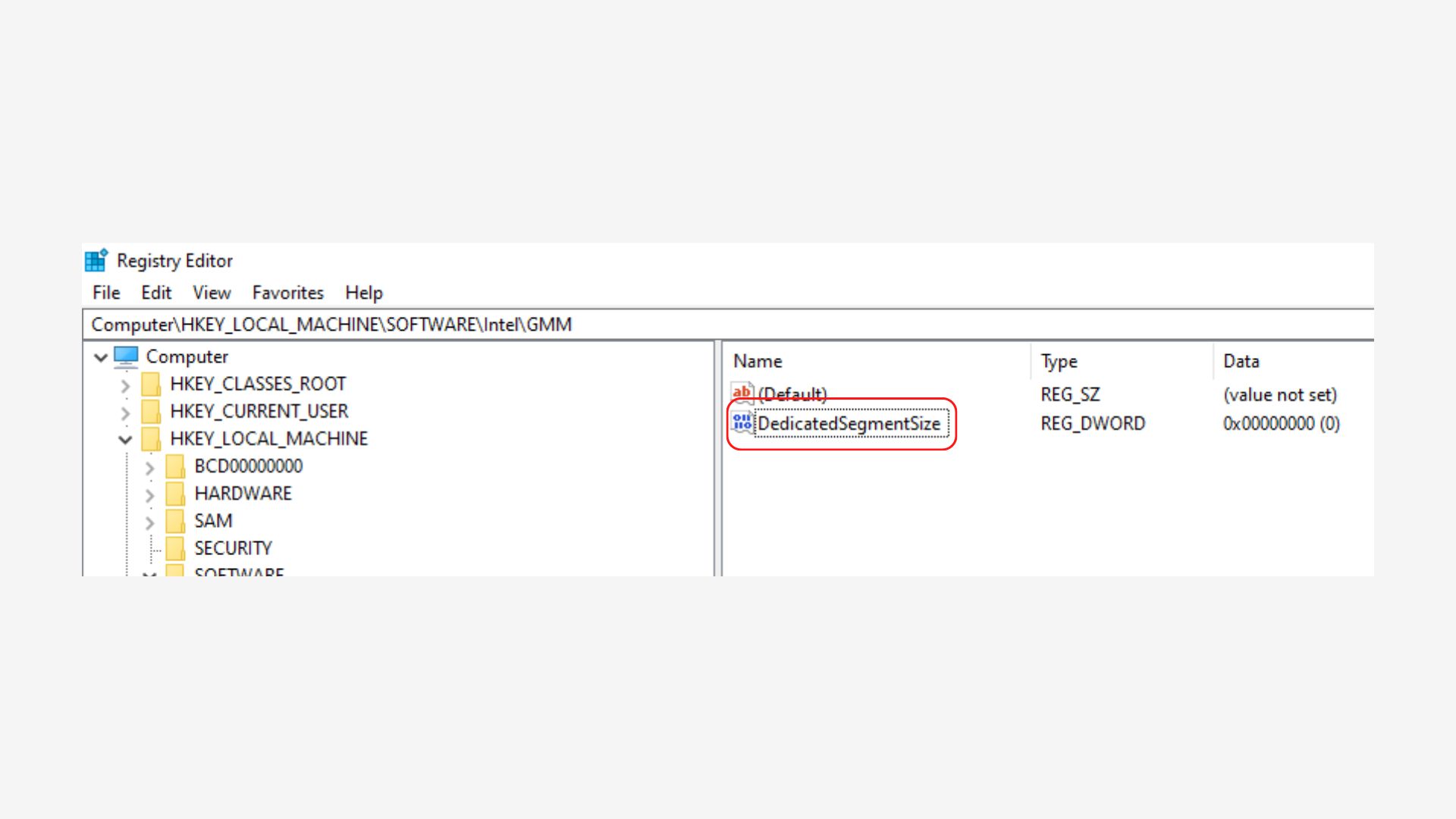
Task: Select the Computer monitor icon in the tree
Action: (x=126, y=356)
